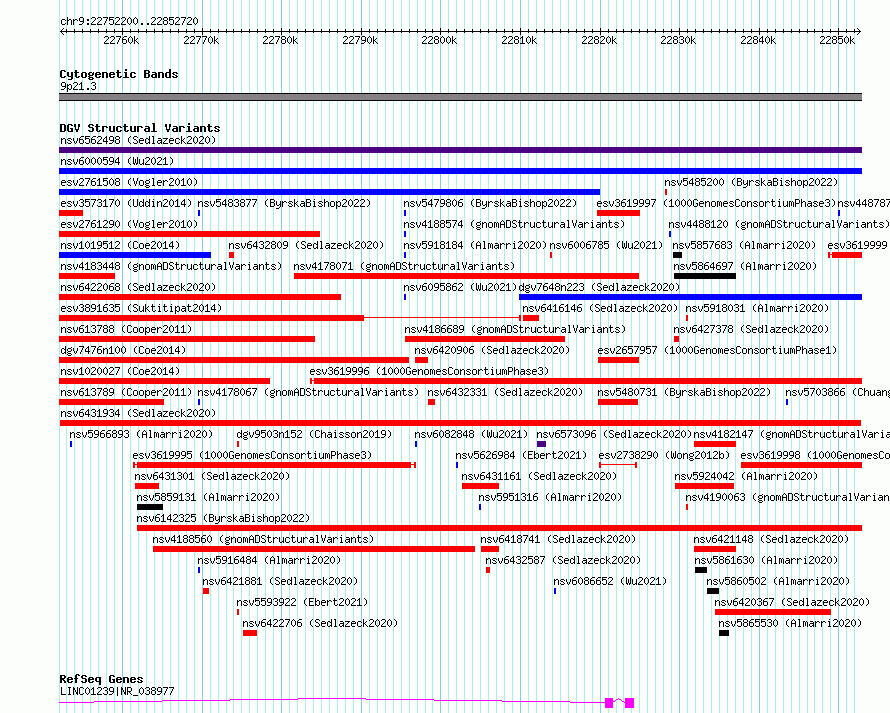Select nsv5480731 (ByrskaBishop2022) label
Screen dimensions: 890x713
[x=685, y=392]
